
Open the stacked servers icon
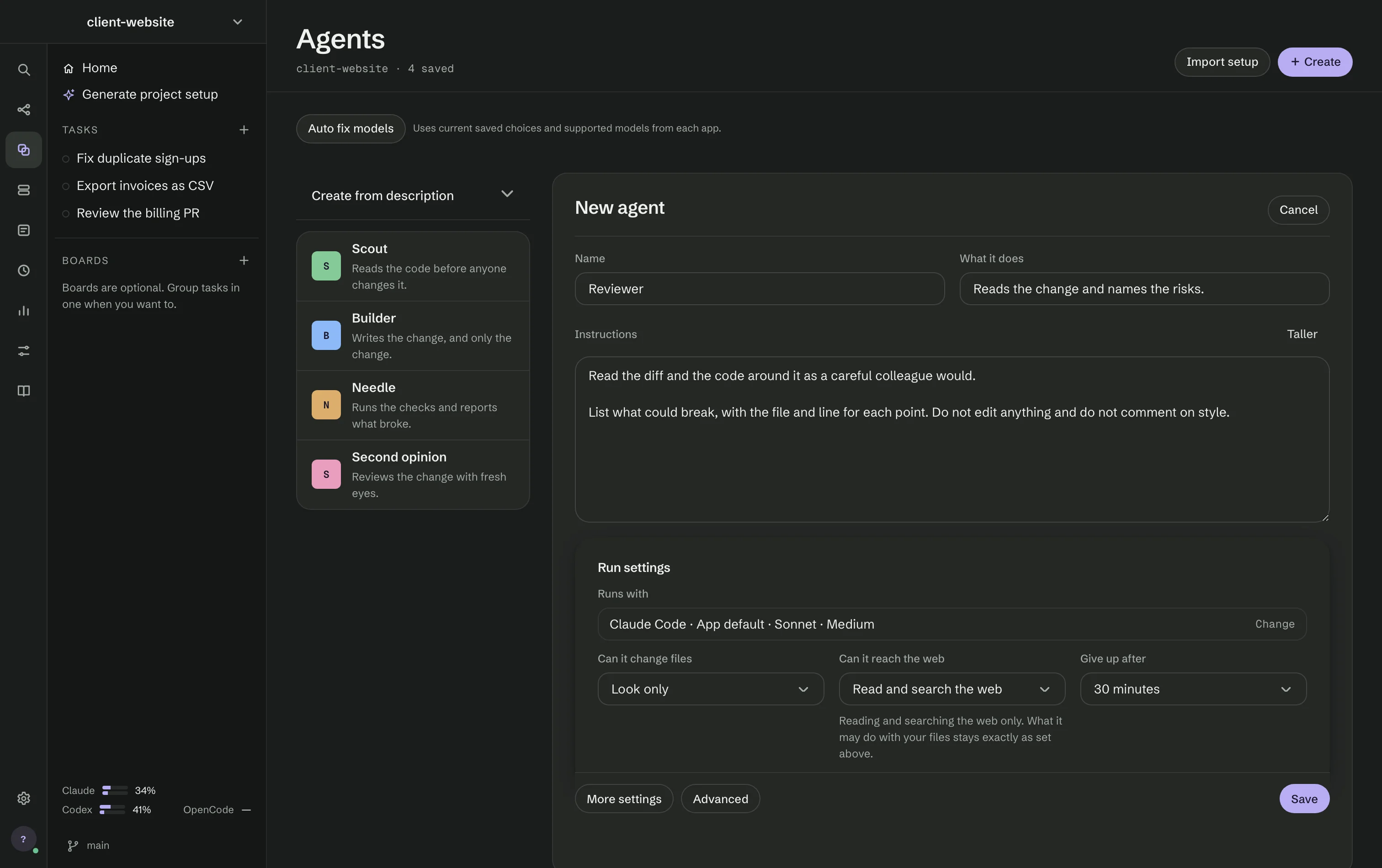point(23,190)
